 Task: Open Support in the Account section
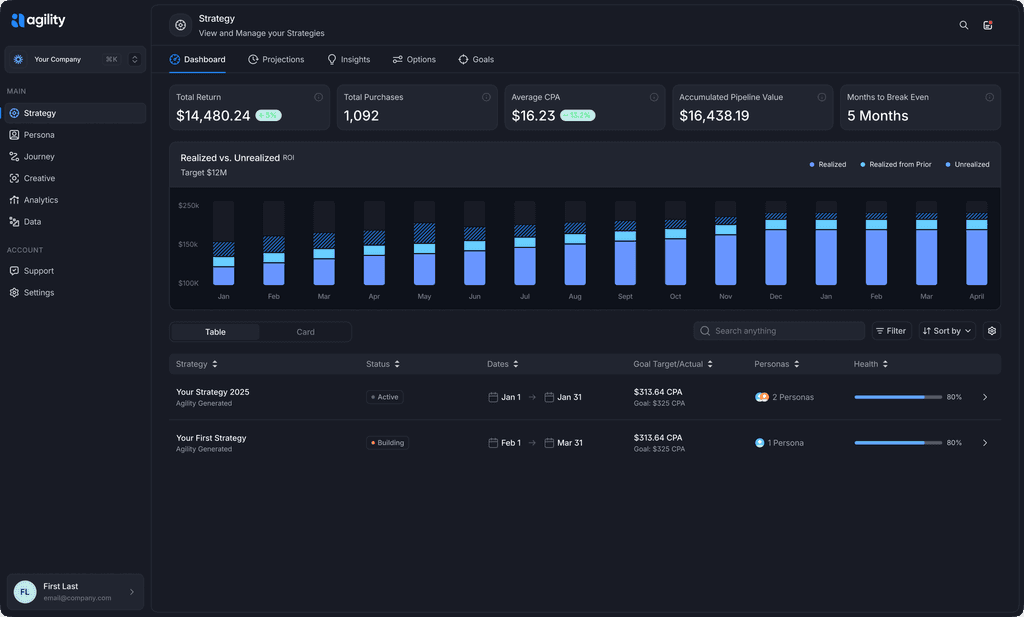point(39,271)
